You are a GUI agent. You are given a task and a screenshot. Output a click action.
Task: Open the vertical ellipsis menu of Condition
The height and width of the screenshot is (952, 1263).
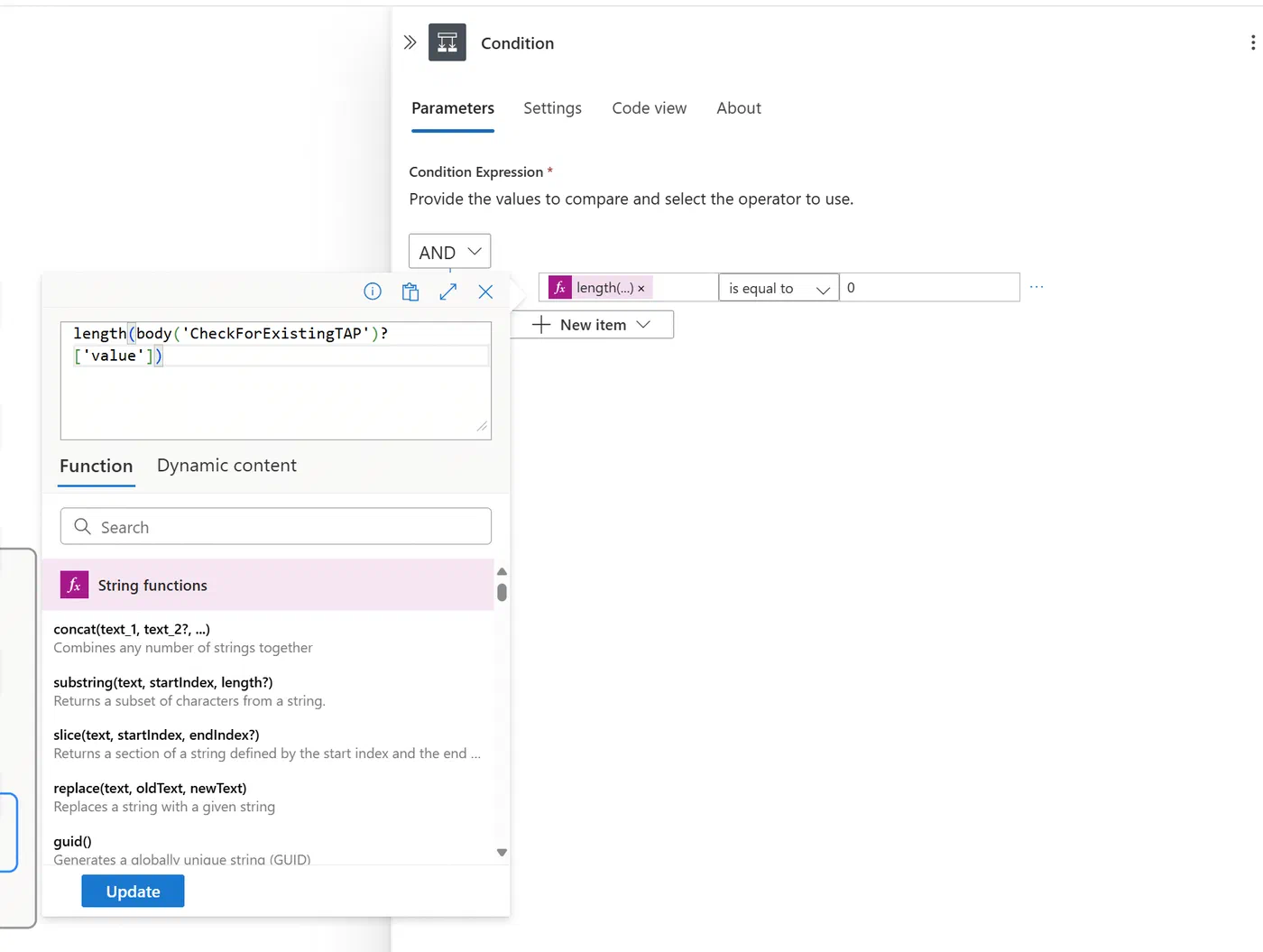(x=1252, y=42)
